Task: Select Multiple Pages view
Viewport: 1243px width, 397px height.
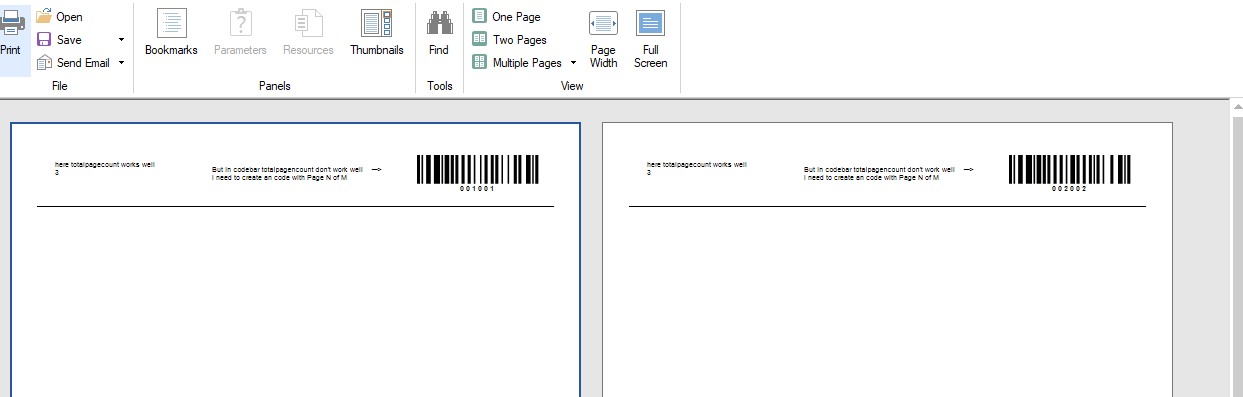Action: tap(517, 63)
